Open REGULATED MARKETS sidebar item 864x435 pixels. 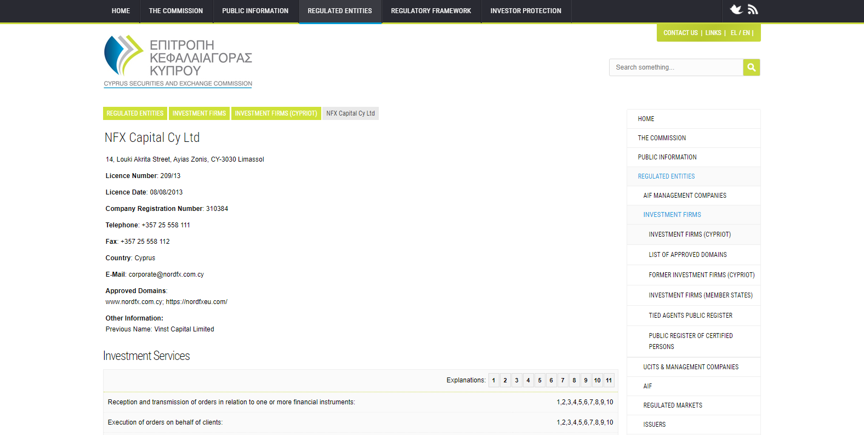pos(694,405)
